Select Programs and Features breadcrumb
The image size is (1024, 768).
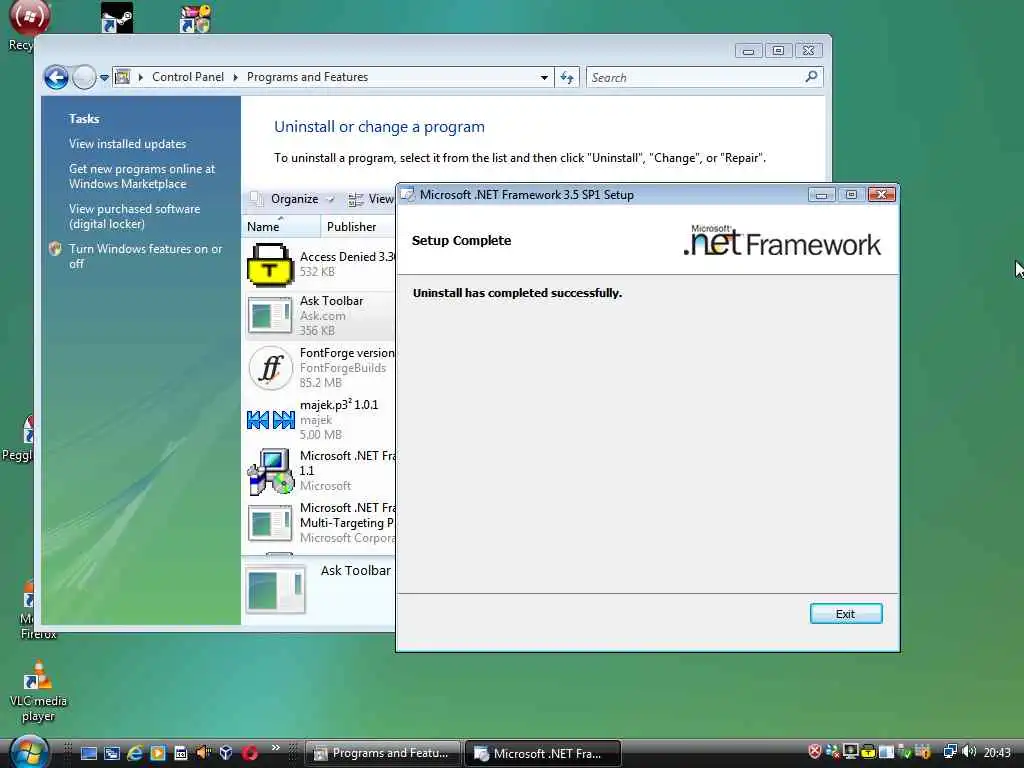click(x=307, y=77)
